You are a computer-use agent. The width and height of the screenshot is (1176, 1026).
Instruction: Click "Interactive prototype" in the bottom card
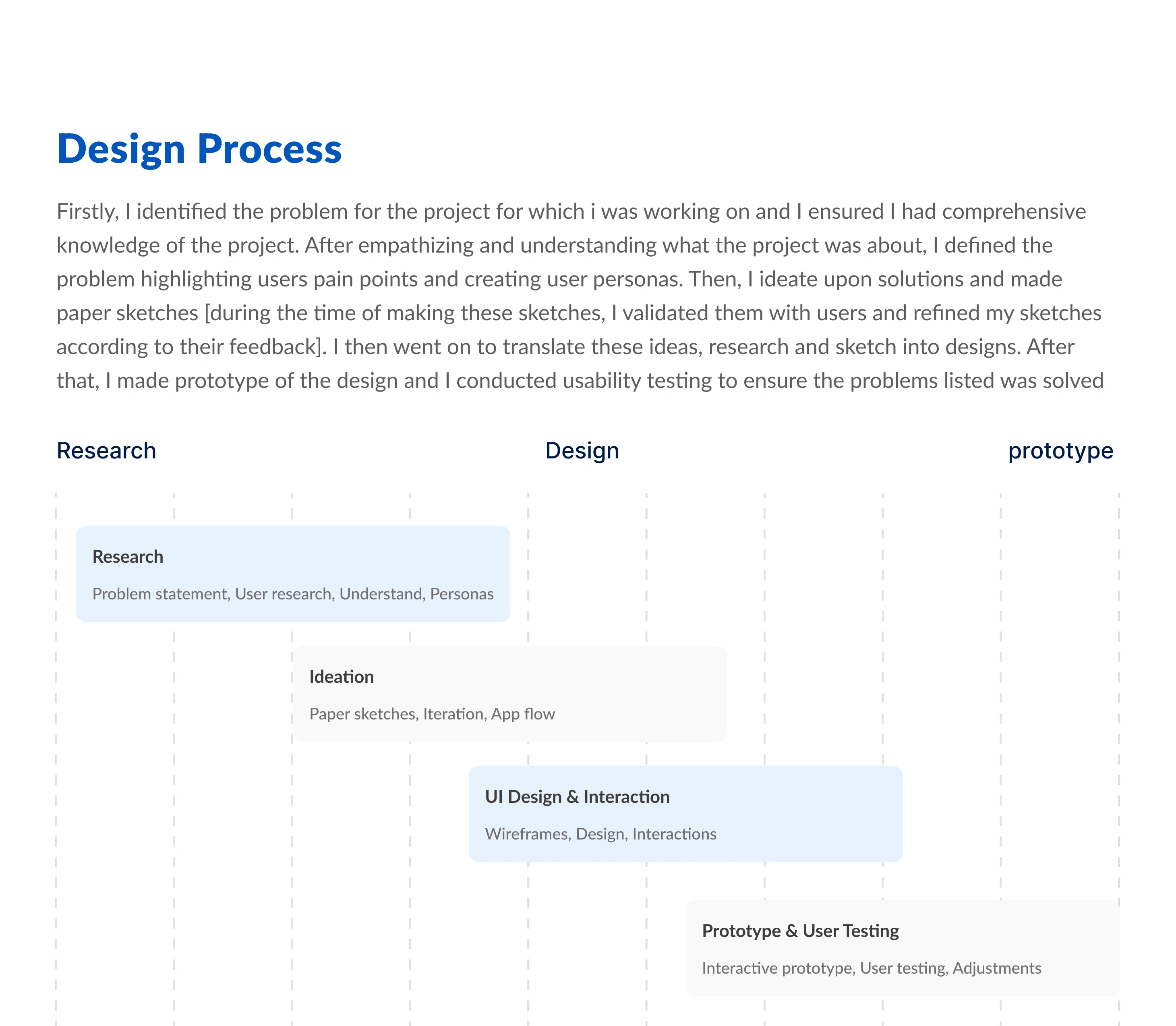tap(778, 968)
